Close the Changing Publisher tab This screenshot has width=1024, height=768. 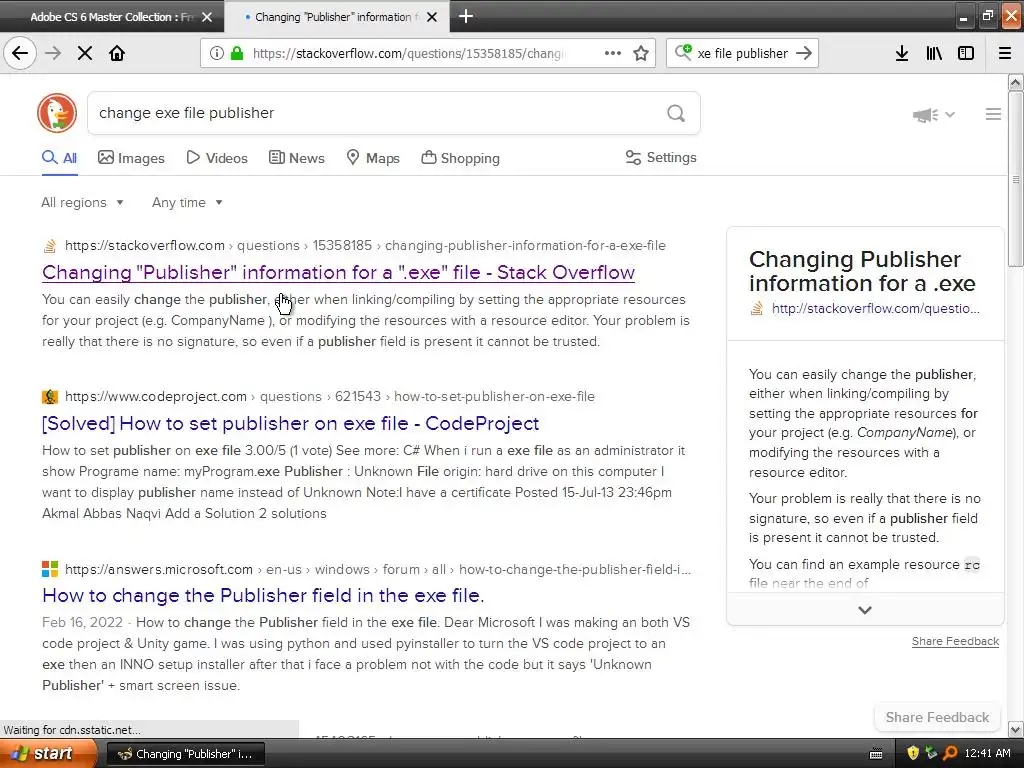[432, 17]
